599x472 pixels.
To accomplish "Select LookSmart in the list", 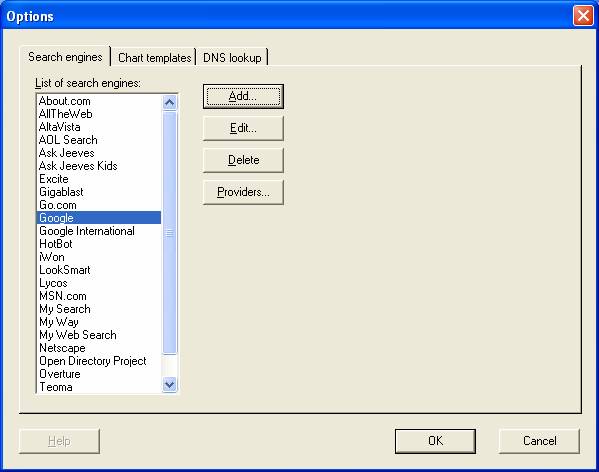I will [99, 270].
